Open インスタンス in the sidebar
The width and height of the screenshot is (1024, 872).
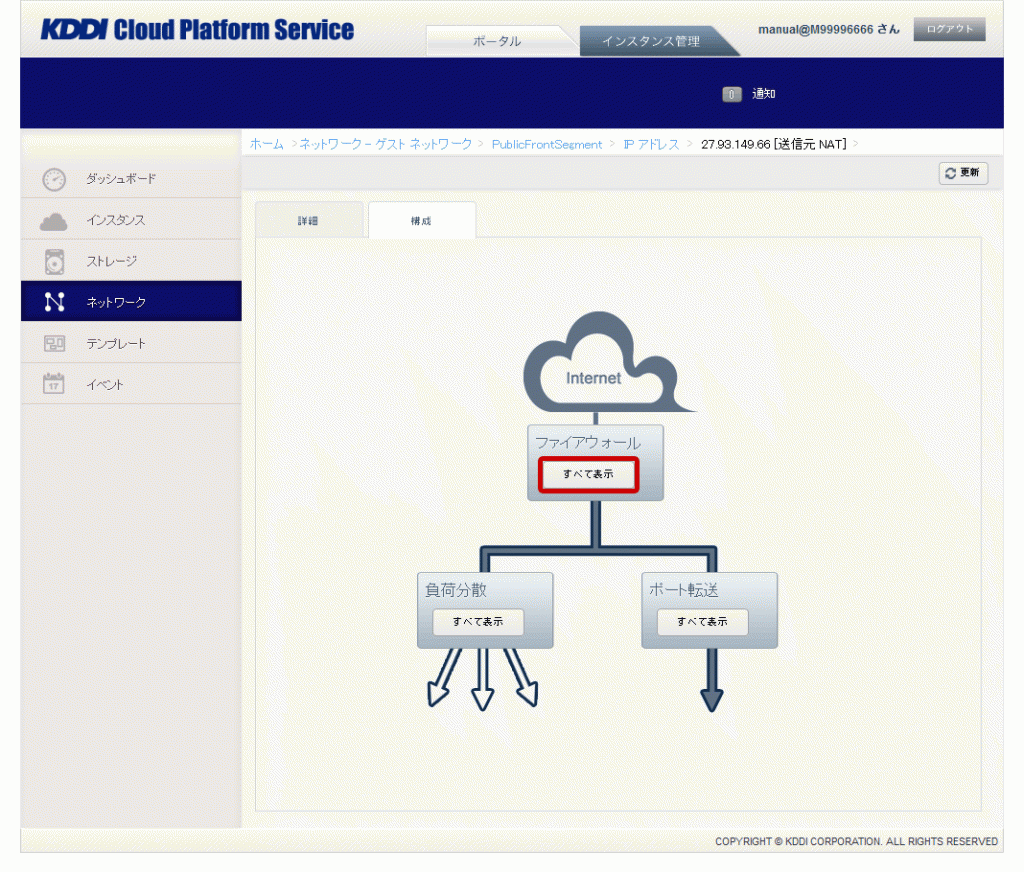[131, 219]
